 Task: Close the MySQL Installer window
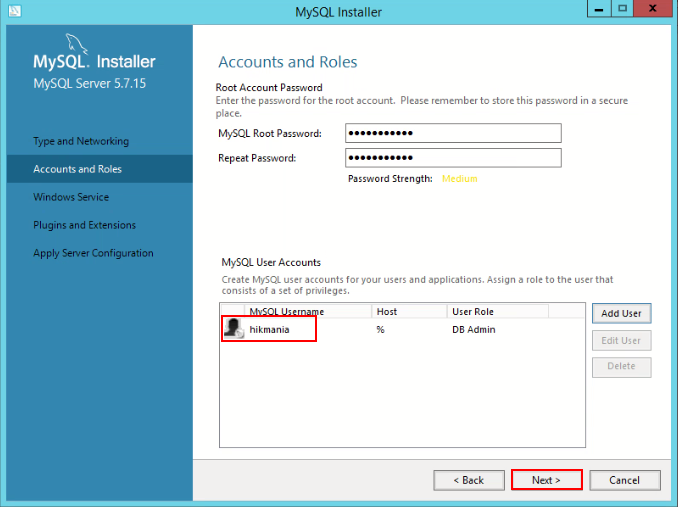click(653, 9)
